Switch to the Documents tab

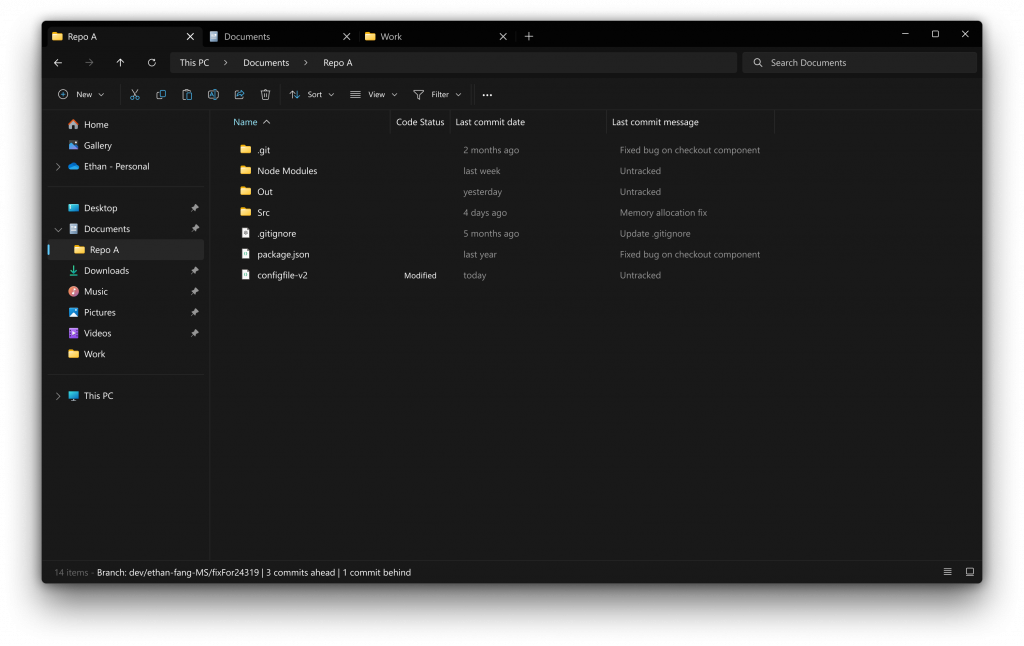coord(280,37)
